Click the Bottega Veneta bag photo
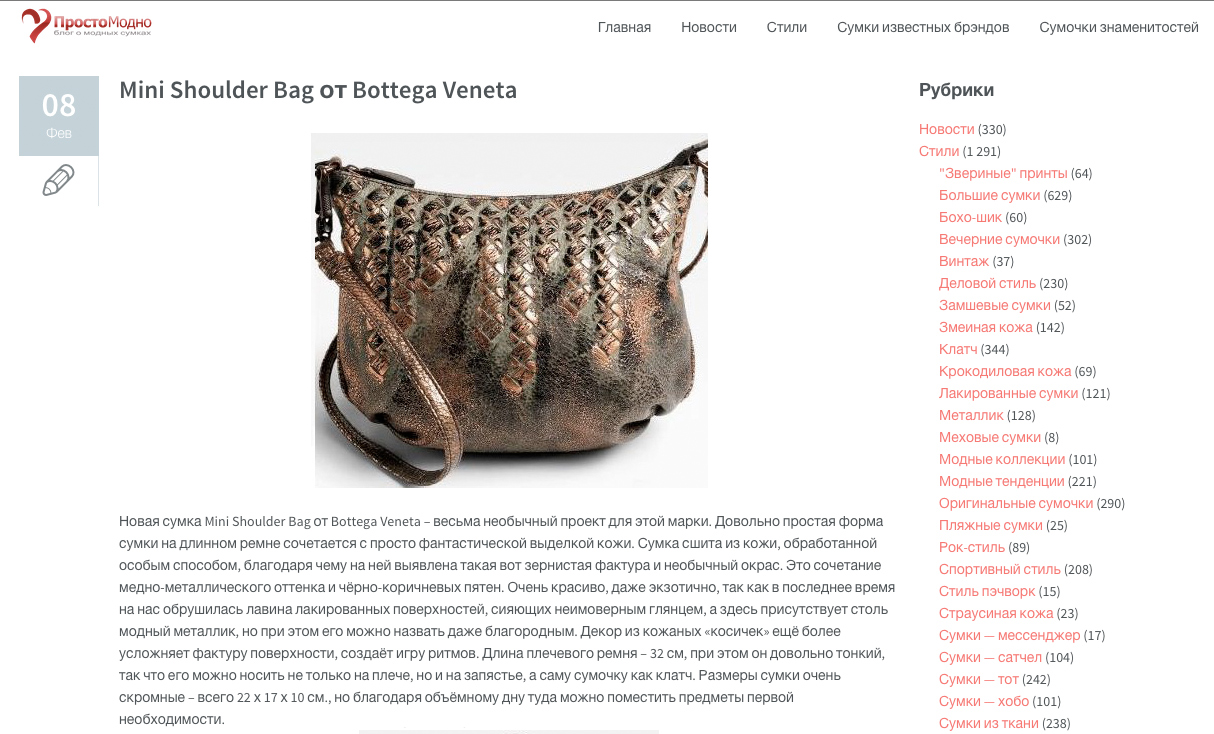The height and width of the screenshot is (734, 1214). click(510, 310)
